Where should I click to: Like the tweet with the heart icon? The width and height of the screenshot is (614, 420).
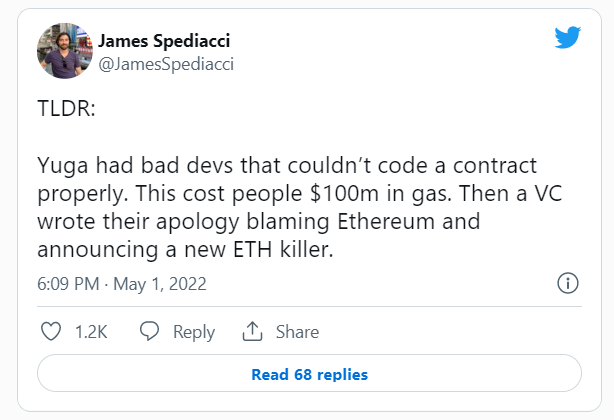point(49,331)
